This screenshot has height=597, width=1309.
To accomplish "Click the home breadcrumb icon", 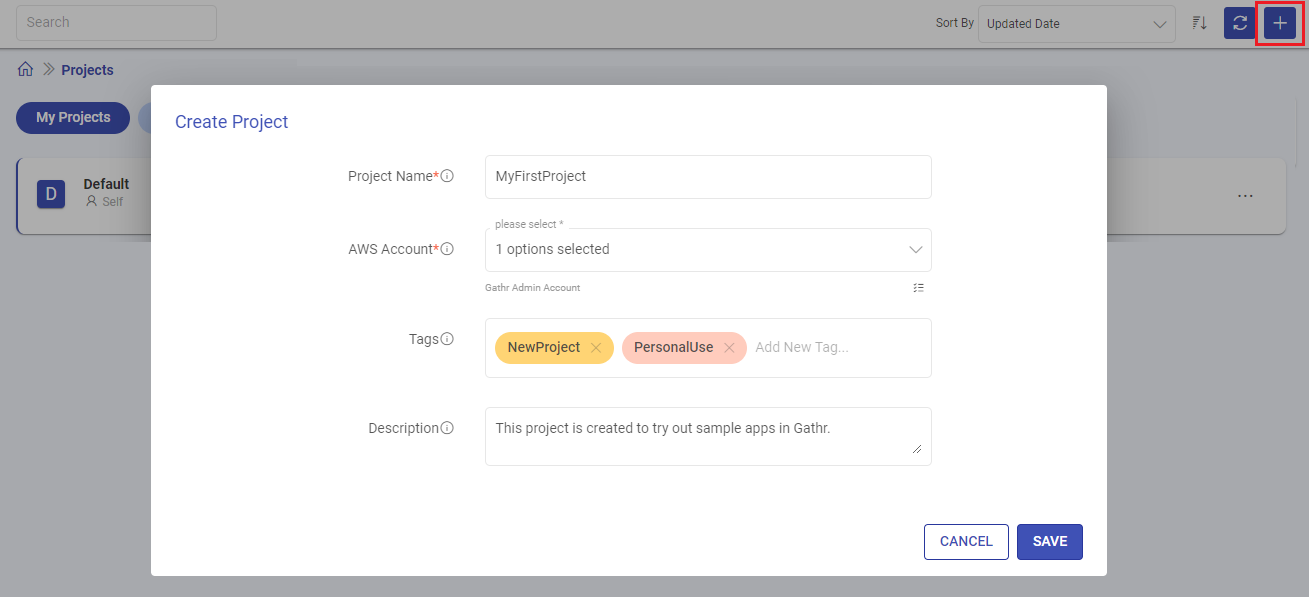I will (26, 70).
